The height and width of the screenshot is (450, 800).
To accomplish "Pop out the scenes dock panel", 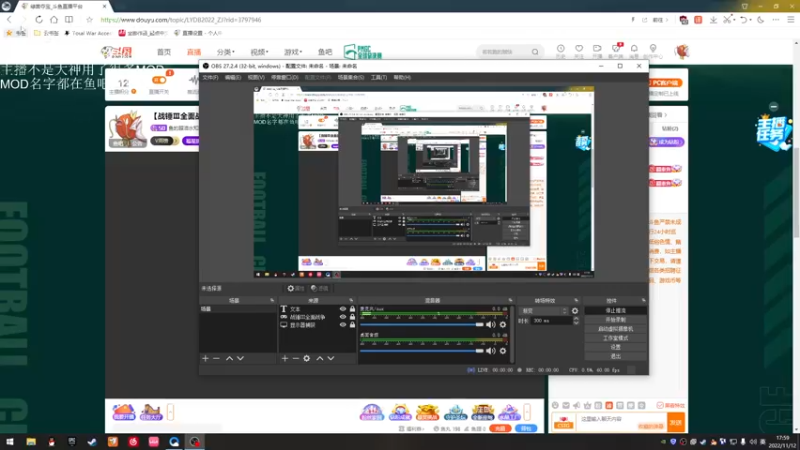I will 272,301.
